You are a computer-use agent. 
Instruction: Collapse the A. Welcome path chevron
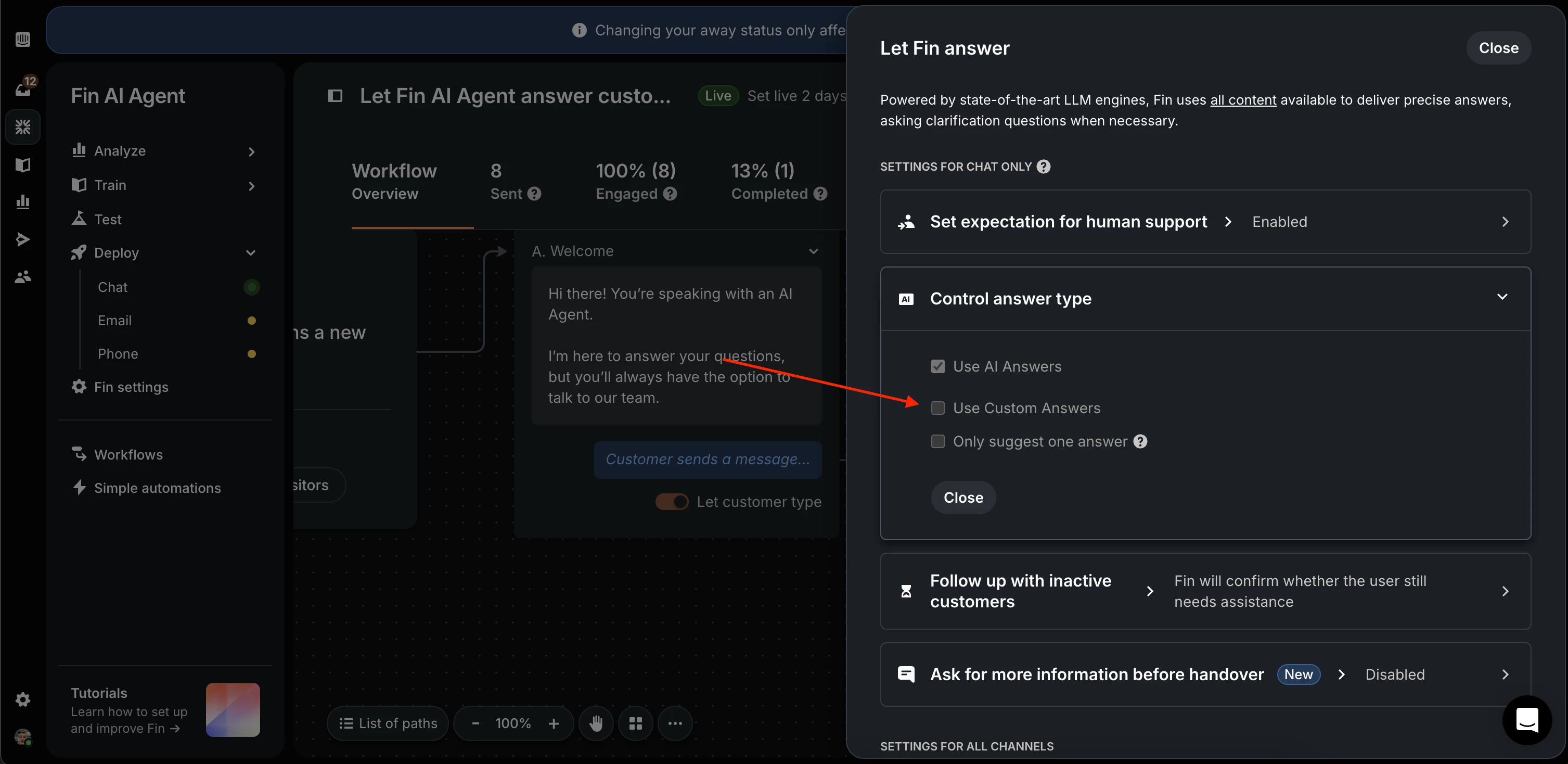click(813, 251)
